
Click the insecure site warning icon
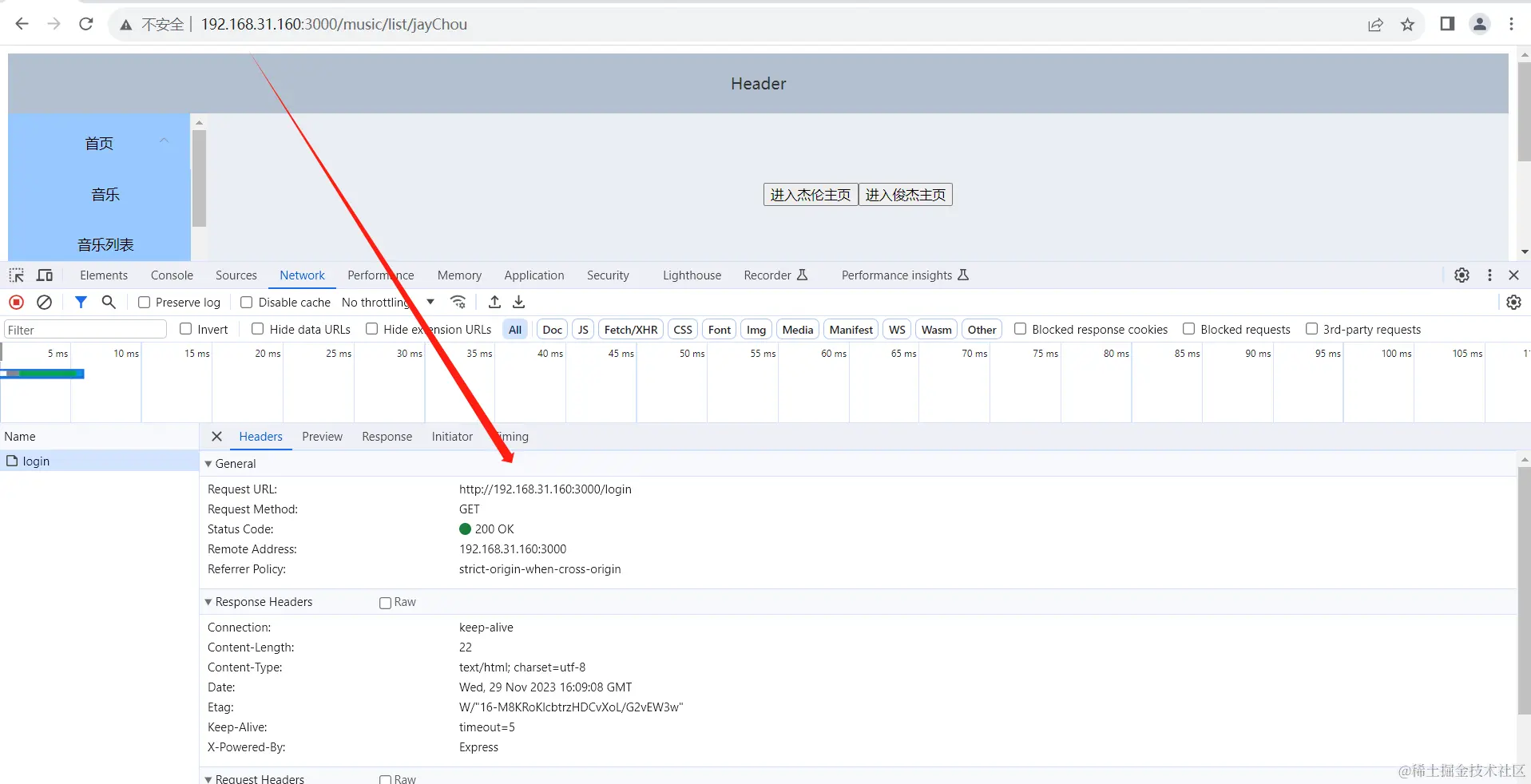[125, 25]
